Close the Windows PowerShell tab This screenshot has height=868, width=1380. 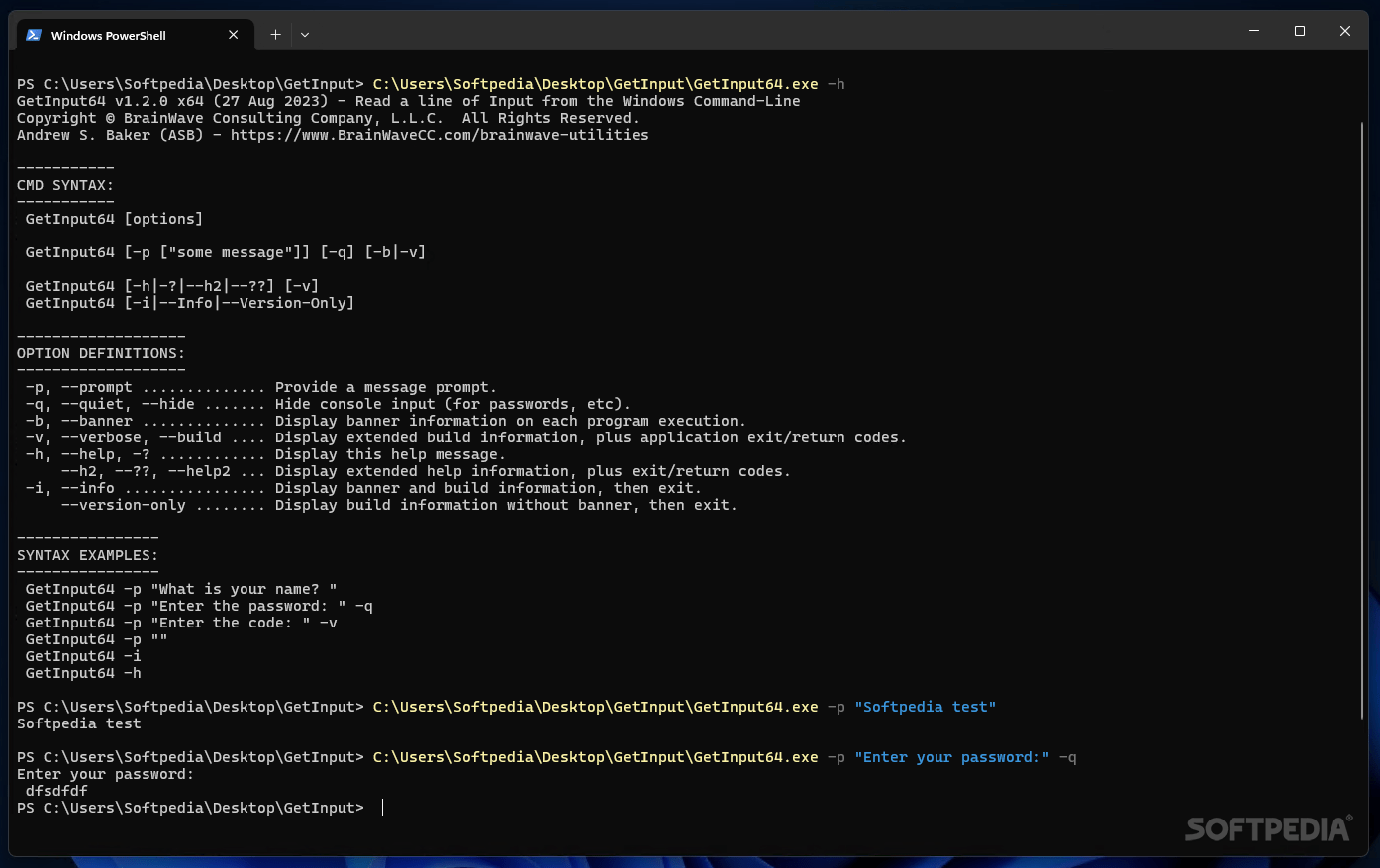233,35
